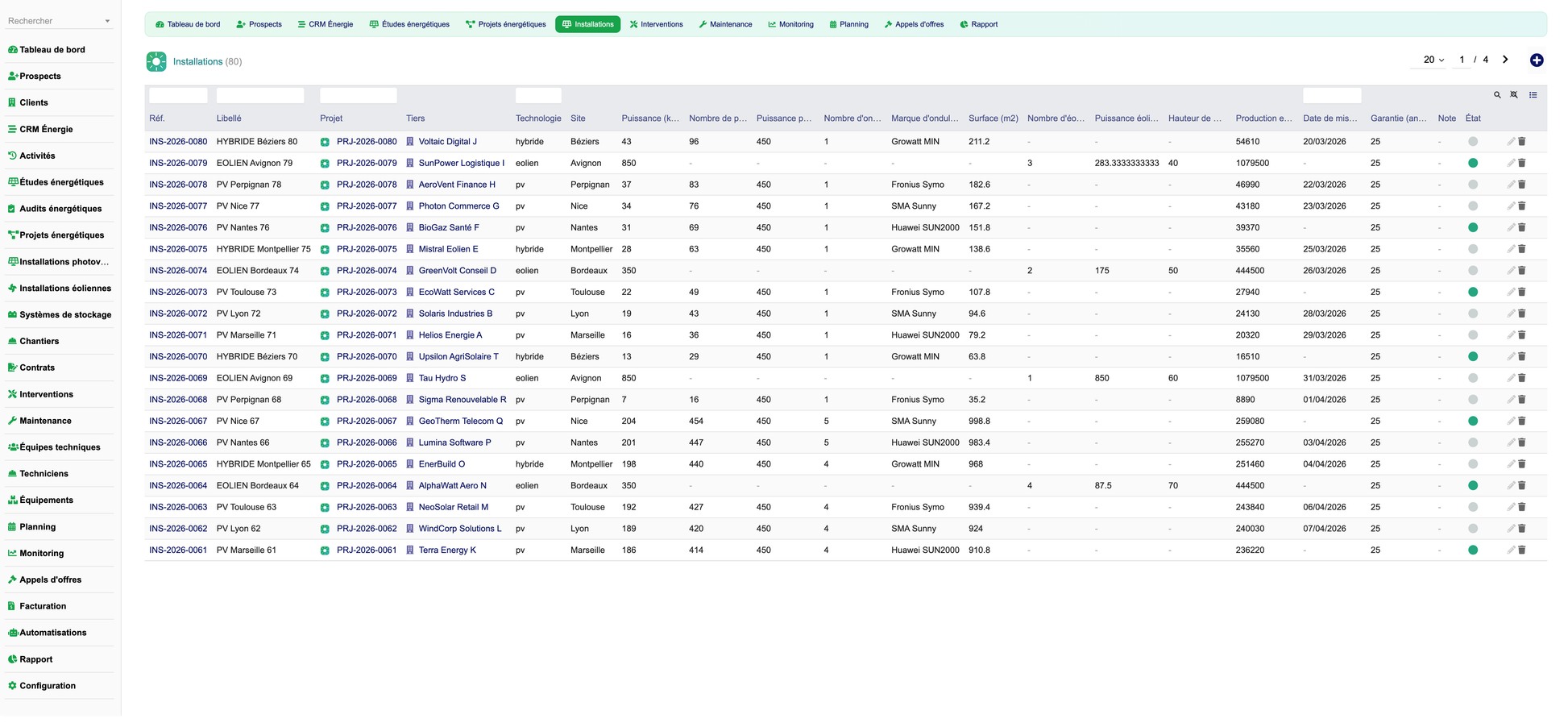Edit the EOLIEN Bordeaux 64 row
The image size is (1568, 727).
click(1511, 486)
